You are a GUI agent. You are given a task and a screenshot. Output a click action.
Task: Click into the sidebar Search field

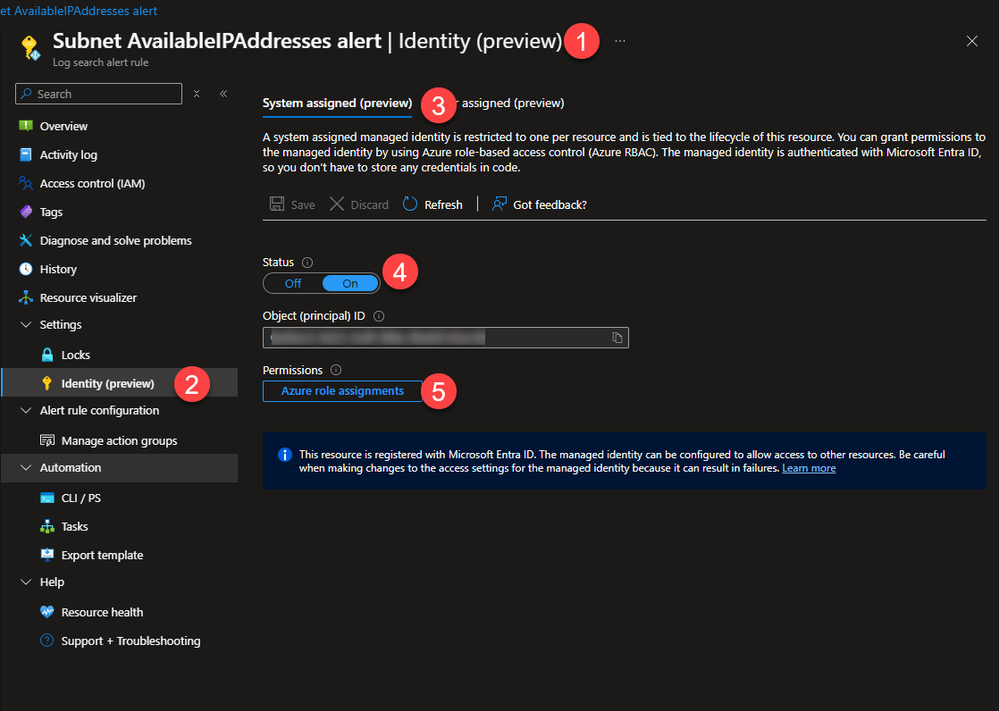(x=99, y=94)
